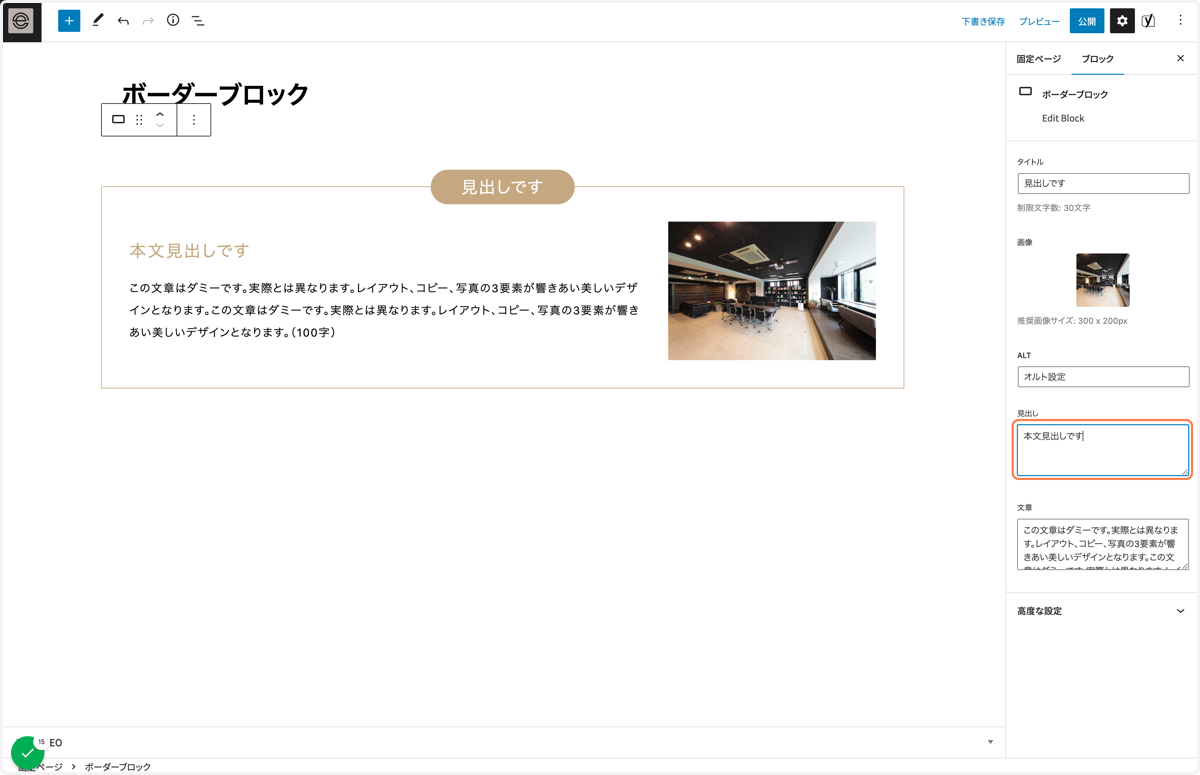Click the プレビュー preview button

1039,21
